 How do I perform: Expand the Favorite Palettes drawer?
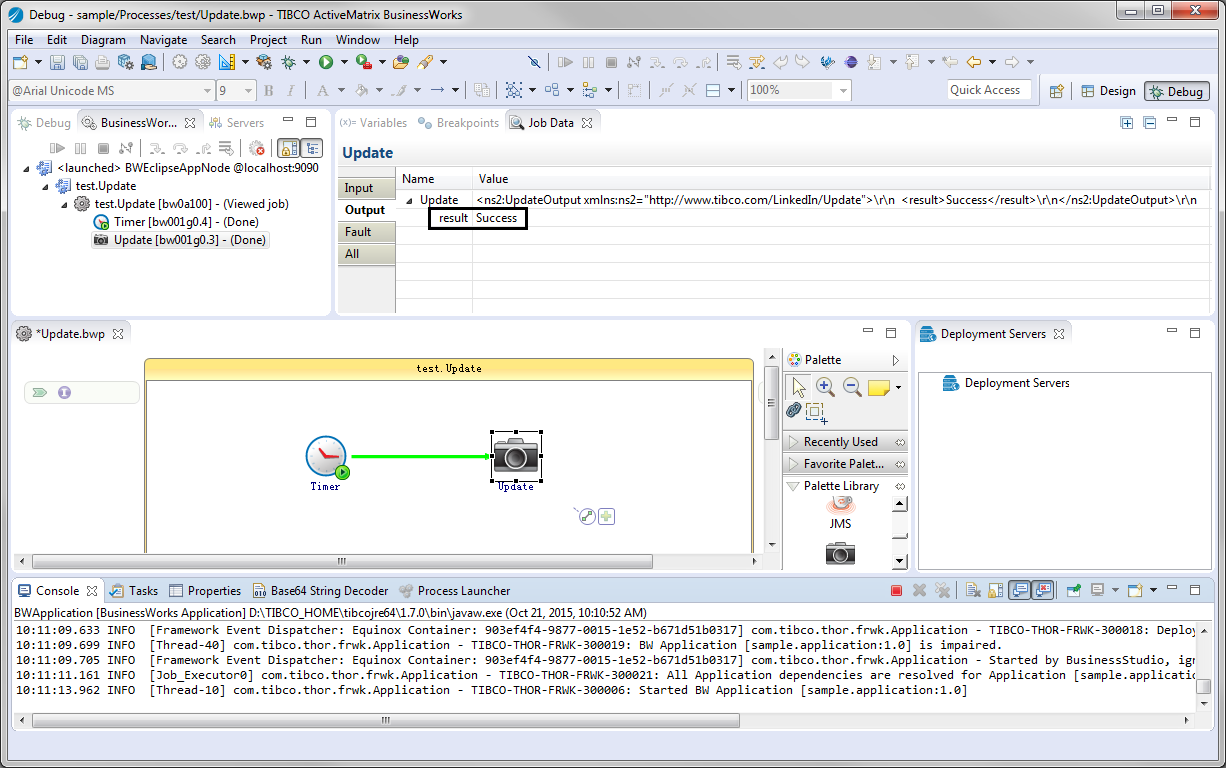846,464
